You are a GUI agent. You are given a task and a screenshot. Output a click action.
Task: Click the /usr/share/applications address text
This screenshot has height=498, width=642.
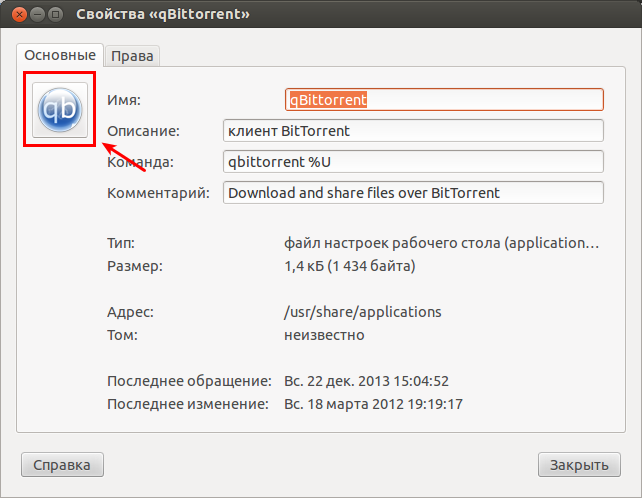pos(363,312)
